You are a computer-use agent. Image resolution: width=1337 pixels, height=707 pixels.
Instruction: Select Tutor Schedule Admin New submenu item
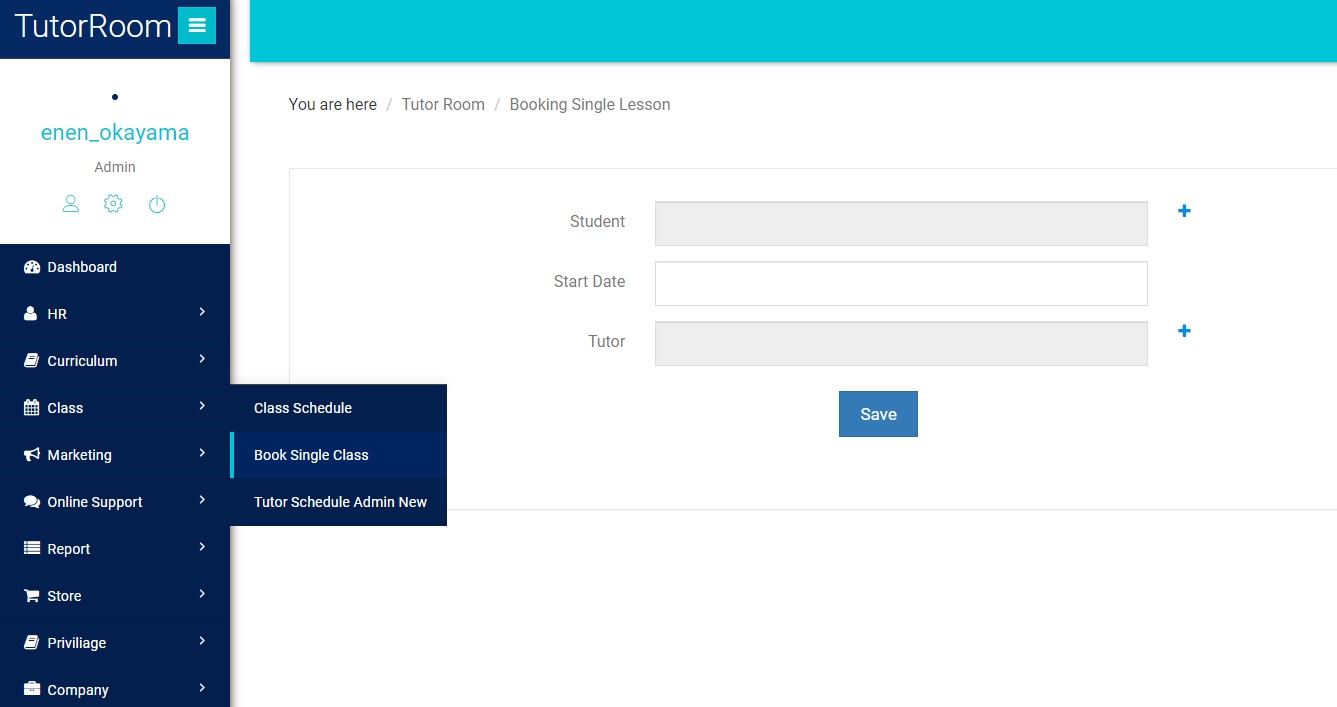[340, 502]
